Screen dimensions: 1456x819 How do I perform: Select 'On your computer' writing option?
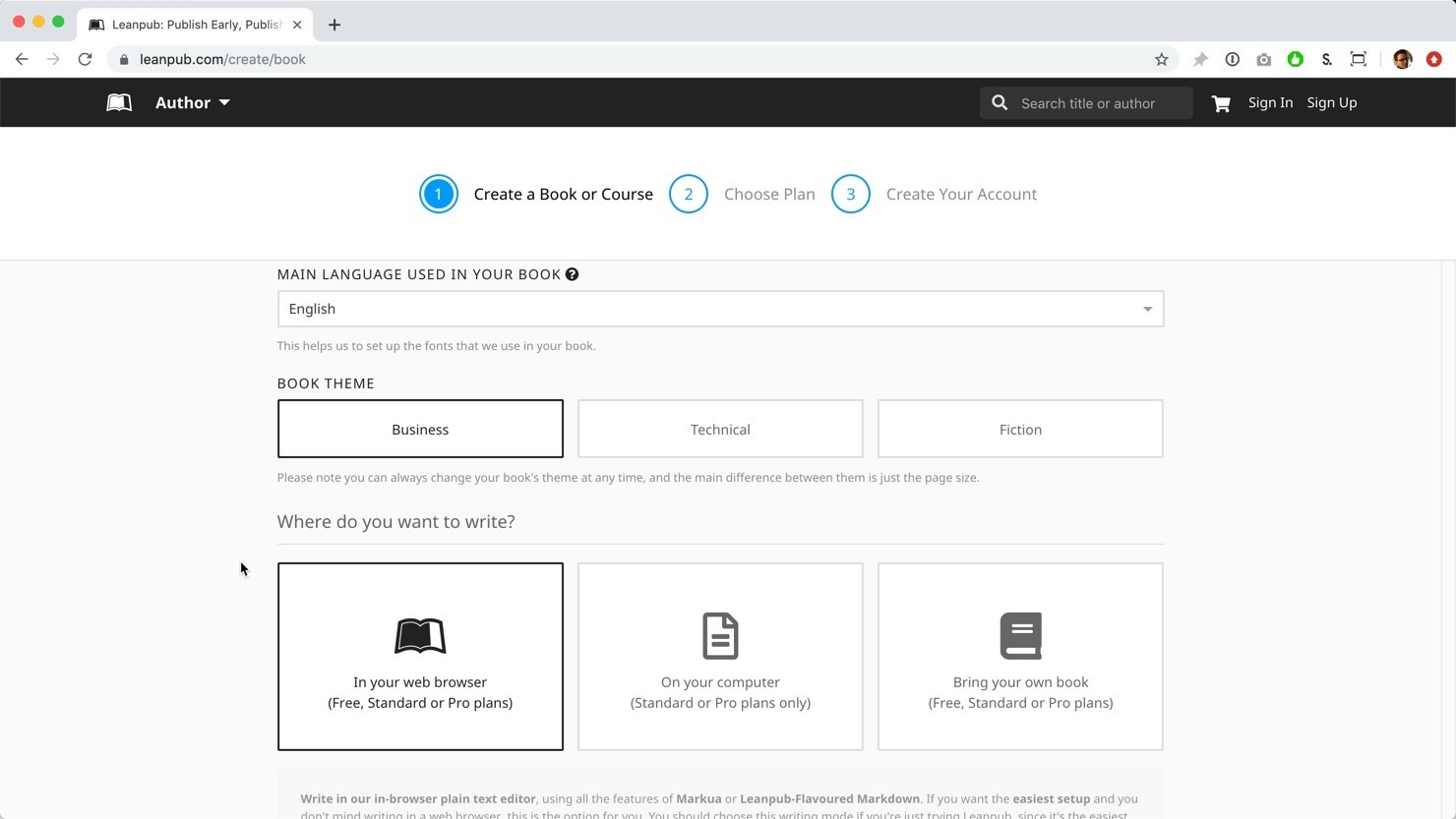click(x=720, y=657)
